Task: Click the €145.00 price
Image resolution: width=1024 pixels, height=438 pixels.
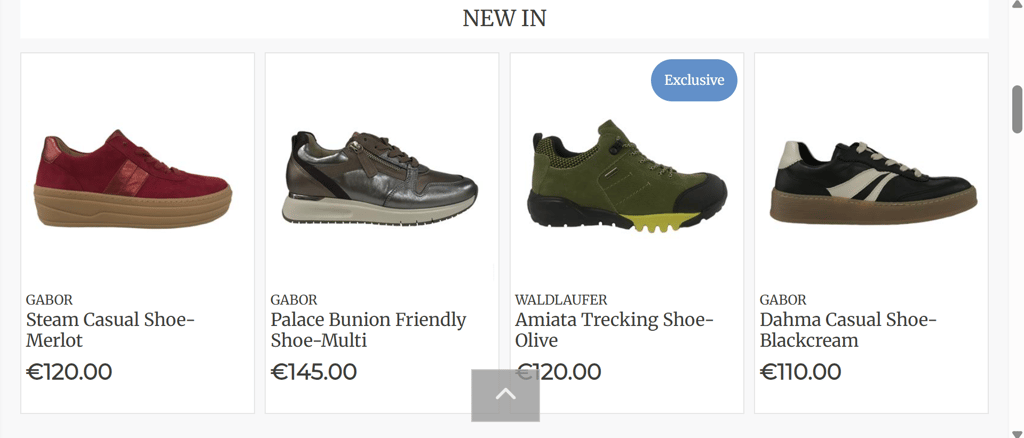Action: point(314,372)
